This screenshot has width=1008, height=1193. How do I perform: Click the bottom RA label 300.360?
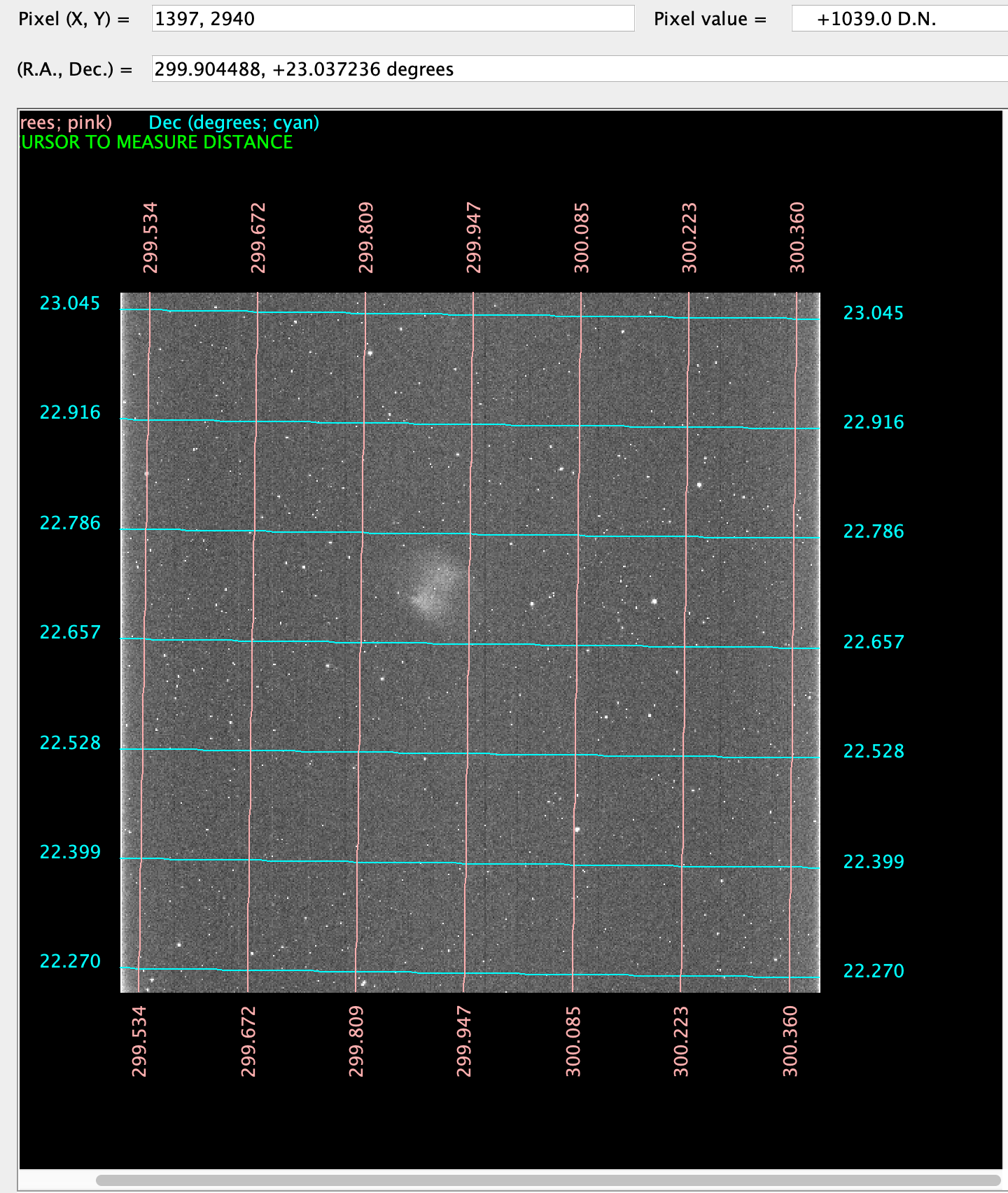coord(790,1041)
